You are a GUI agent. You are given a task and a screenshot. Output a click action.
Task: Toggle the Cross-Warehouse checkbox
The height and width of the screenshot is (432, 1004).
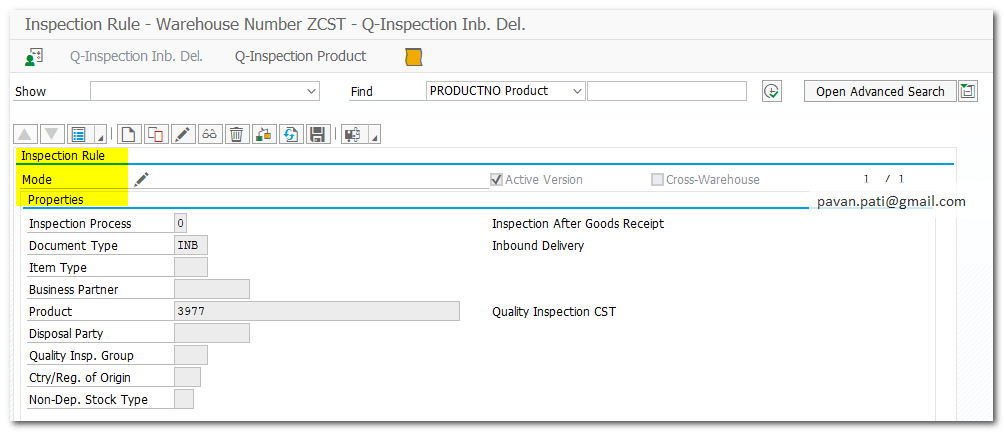[657, 180]
